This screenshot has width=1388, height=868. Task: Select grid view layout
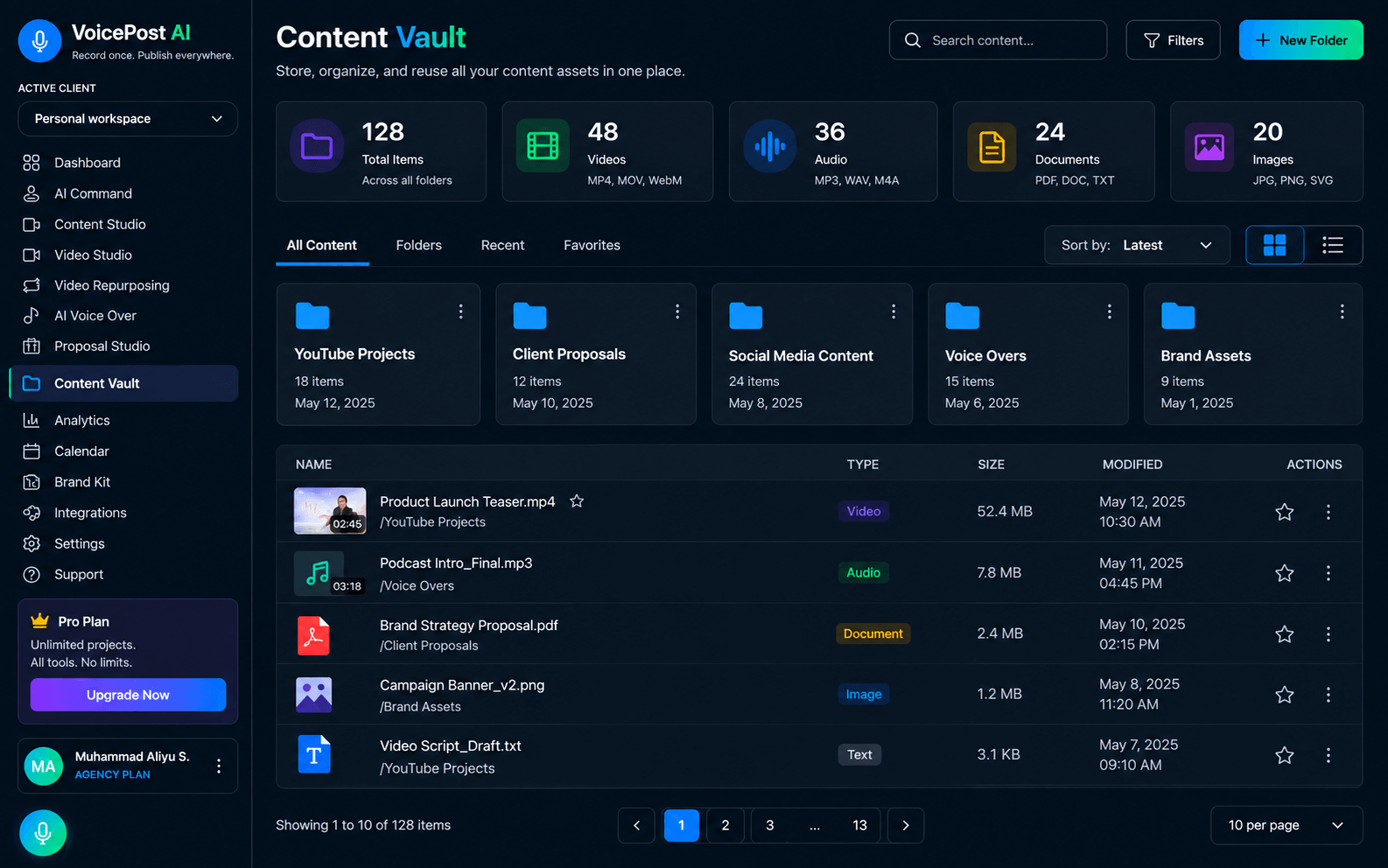[x=1275, y=245]
